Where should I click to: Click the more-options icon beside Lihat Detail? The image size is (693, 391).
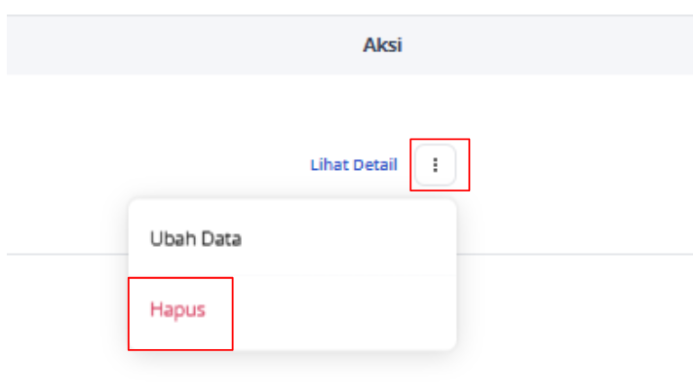(435, 165)
